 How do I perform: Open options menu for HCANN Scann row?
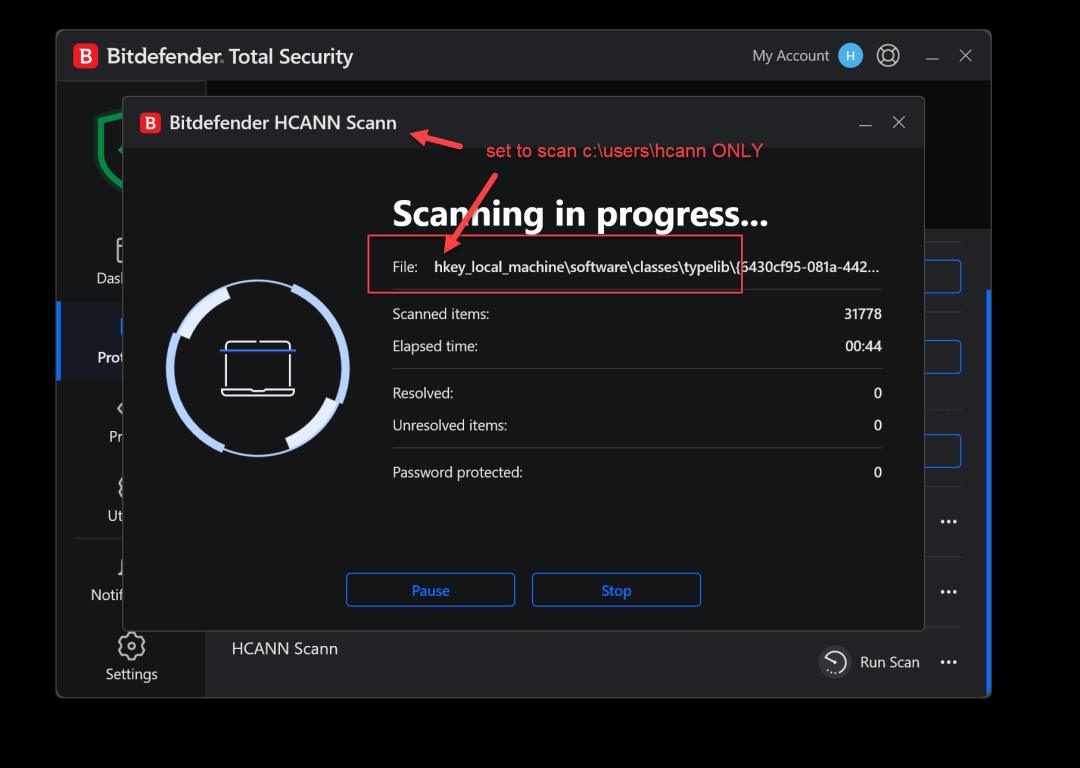(948, 663)
